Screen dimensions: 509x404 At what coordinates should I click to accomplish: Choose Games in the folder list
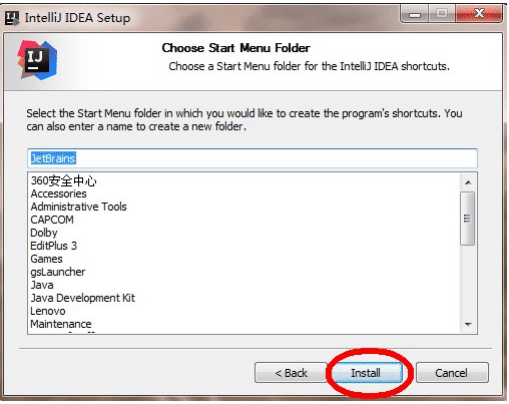point(46,259)
